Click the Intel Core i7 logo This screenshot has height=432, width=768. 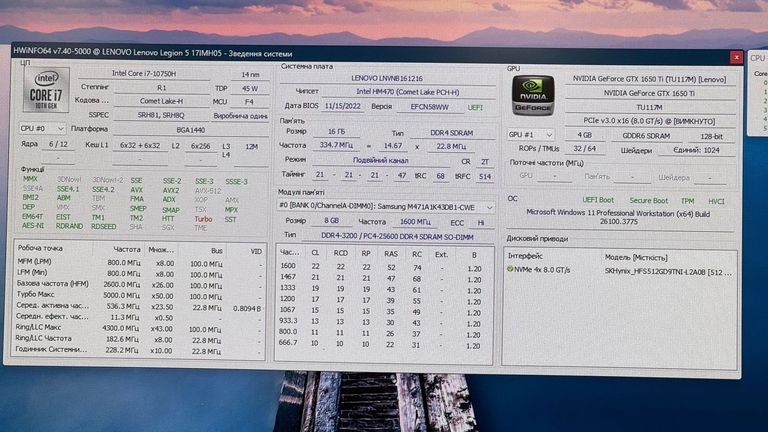tap(46, 90)
